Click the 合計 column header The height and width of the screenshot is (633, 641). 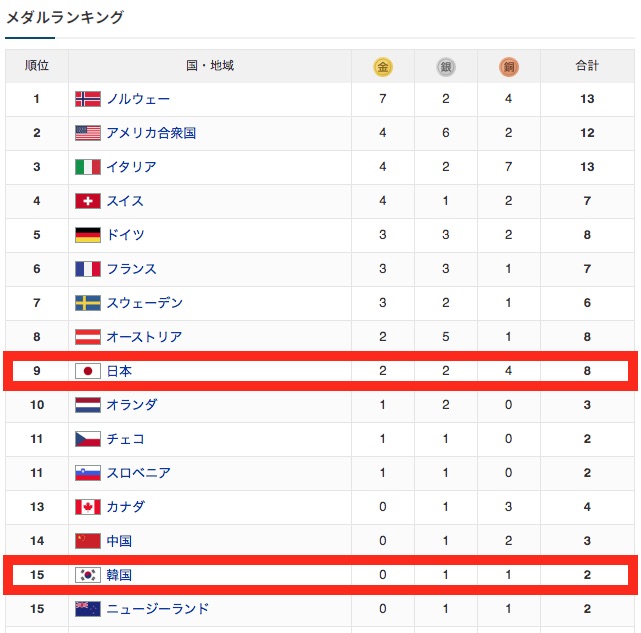pyautogui.click(x=587, y=66)
